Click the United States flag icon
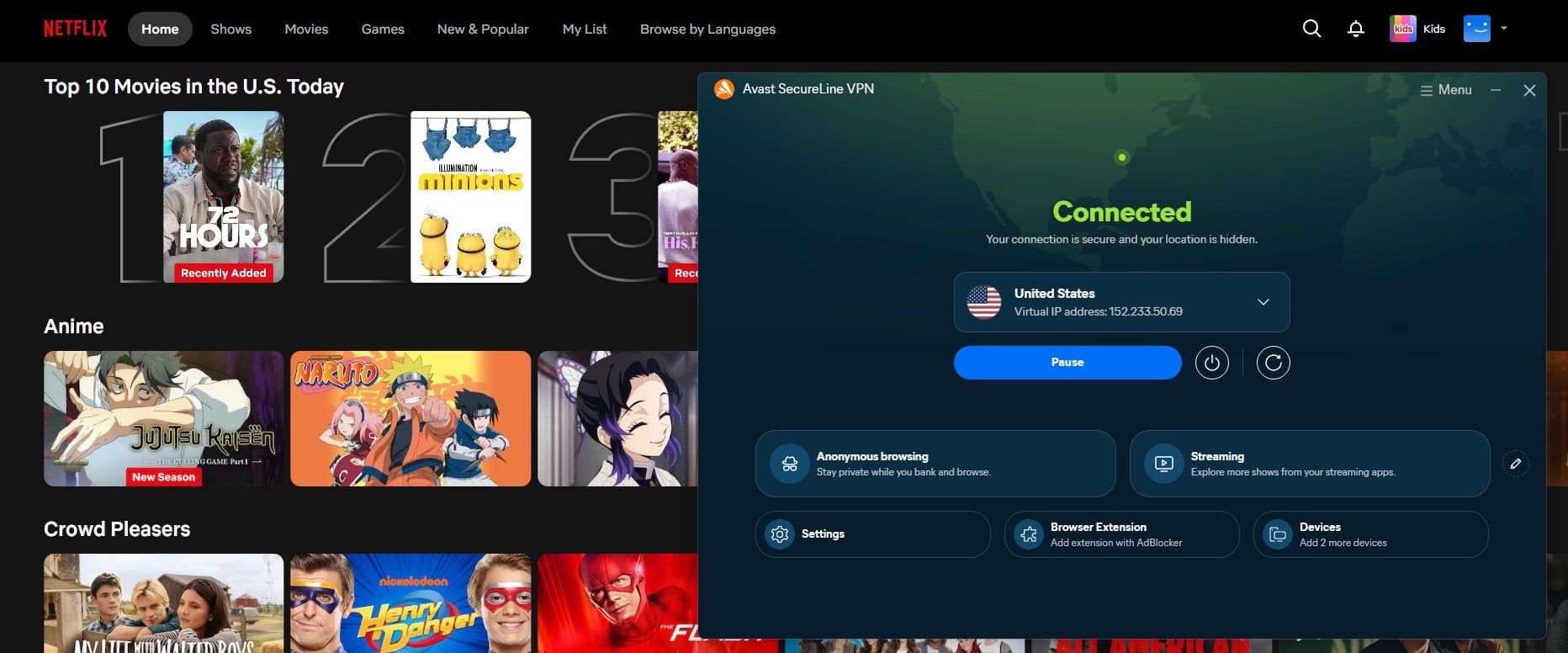Screen dimensions: 1568x653 point(983,302)
